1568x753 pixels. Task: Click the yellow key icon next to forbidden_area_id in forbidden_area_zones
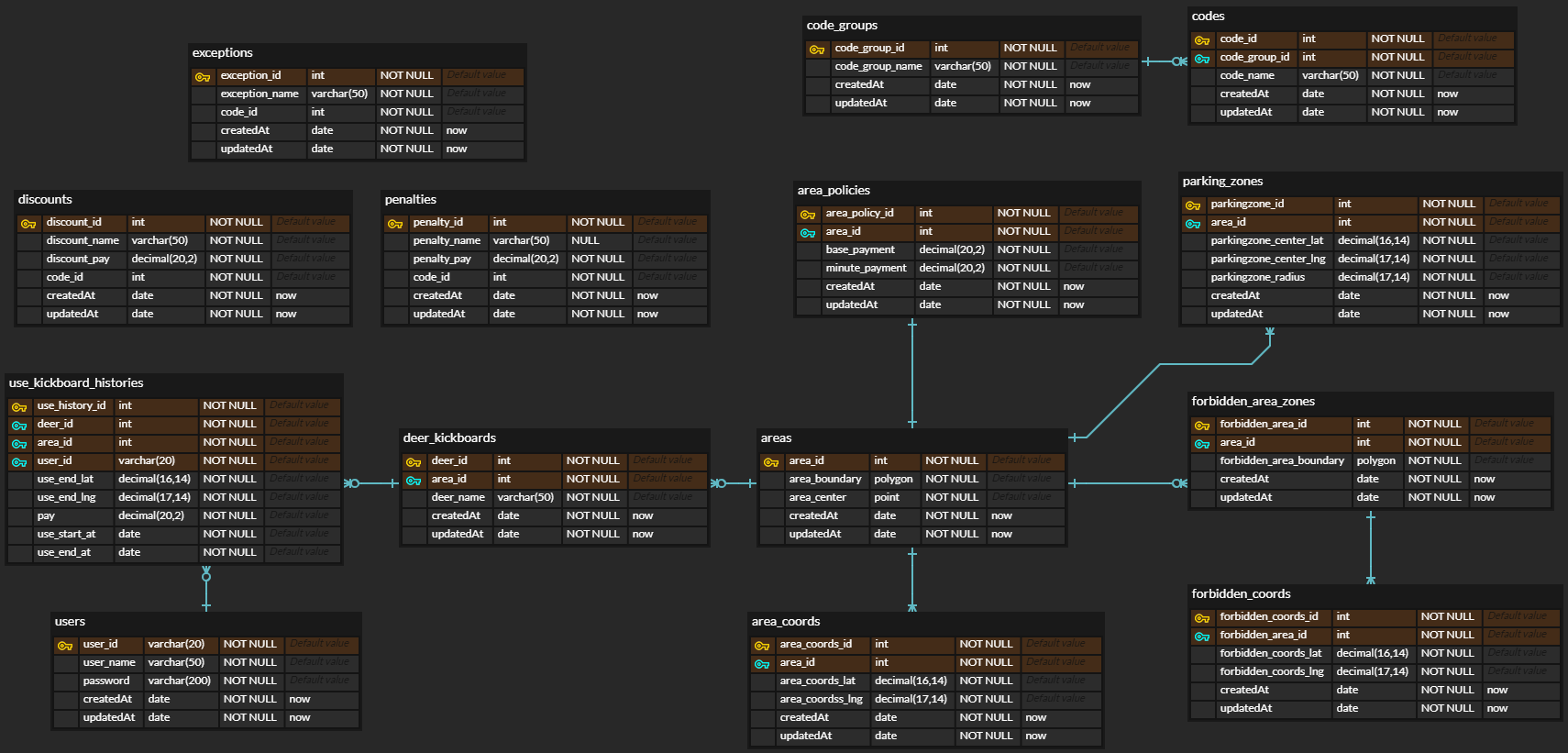click(1202, 426)
